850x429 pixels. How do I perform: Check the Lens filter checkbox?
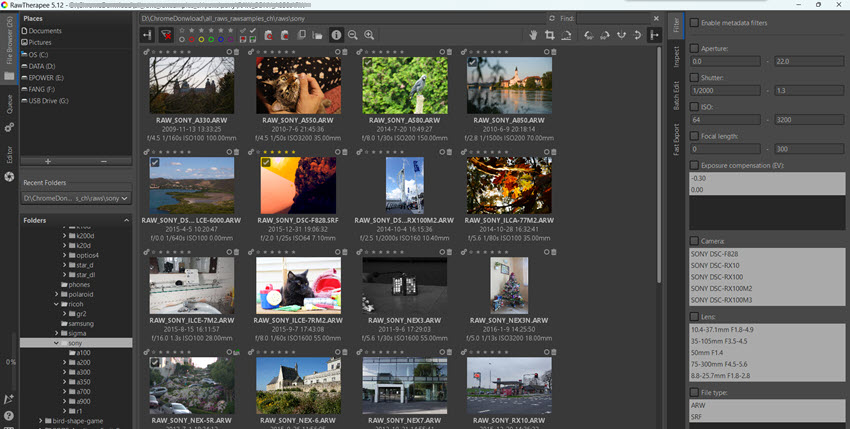pos(694,317)
